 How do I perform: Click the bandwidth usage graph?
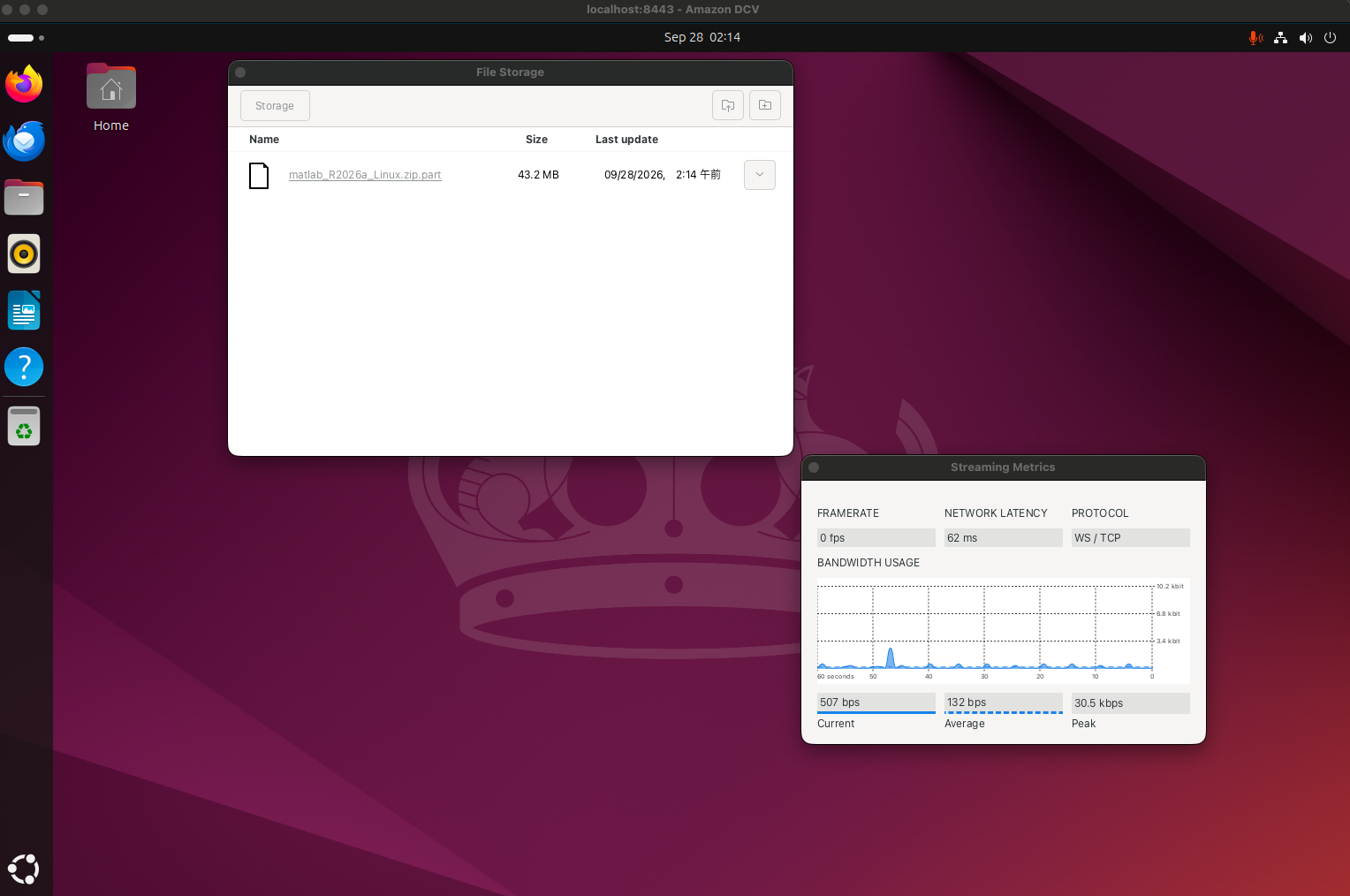point(1003,630)
